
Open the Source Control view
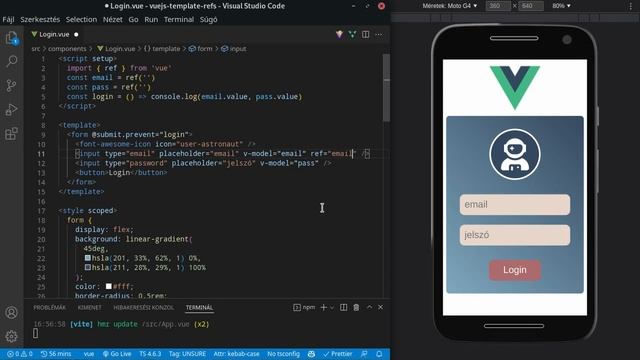click(11, 86)
